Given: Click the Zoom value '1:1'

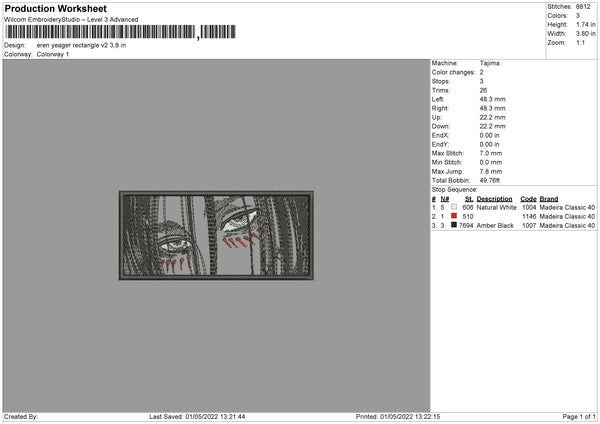Looking at the screenshot, I should (x=580, y=42).
